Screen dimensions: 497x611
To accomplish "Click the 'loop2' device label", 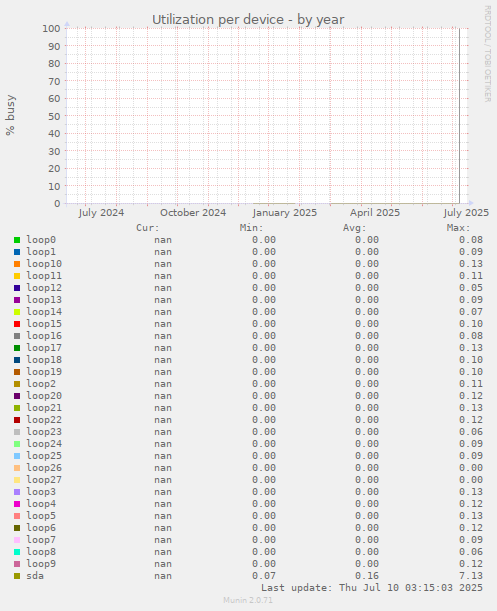I will (x=41, y=384).
